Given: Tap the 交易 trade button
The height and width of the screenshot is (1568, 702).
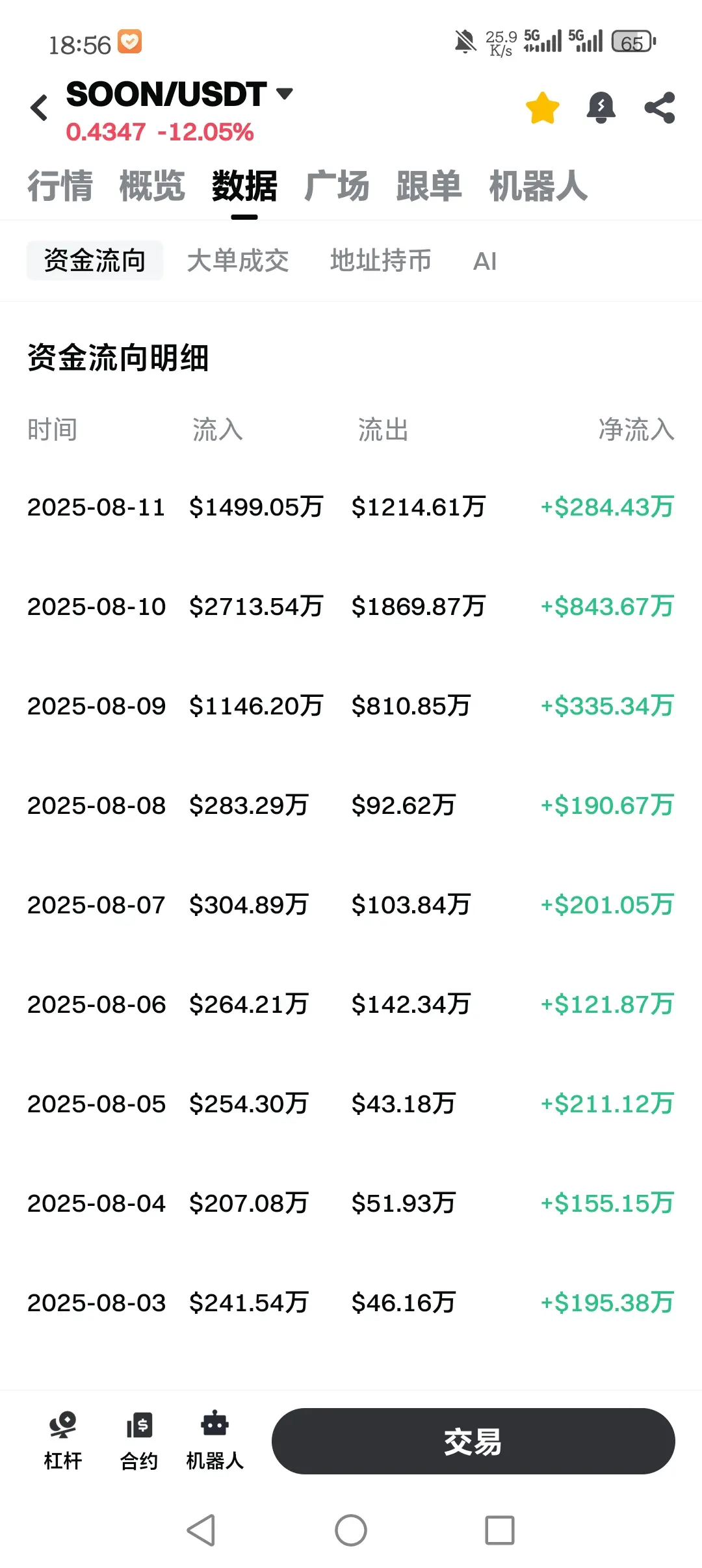Looking at the screenshot, I should tap(473, 1441).
